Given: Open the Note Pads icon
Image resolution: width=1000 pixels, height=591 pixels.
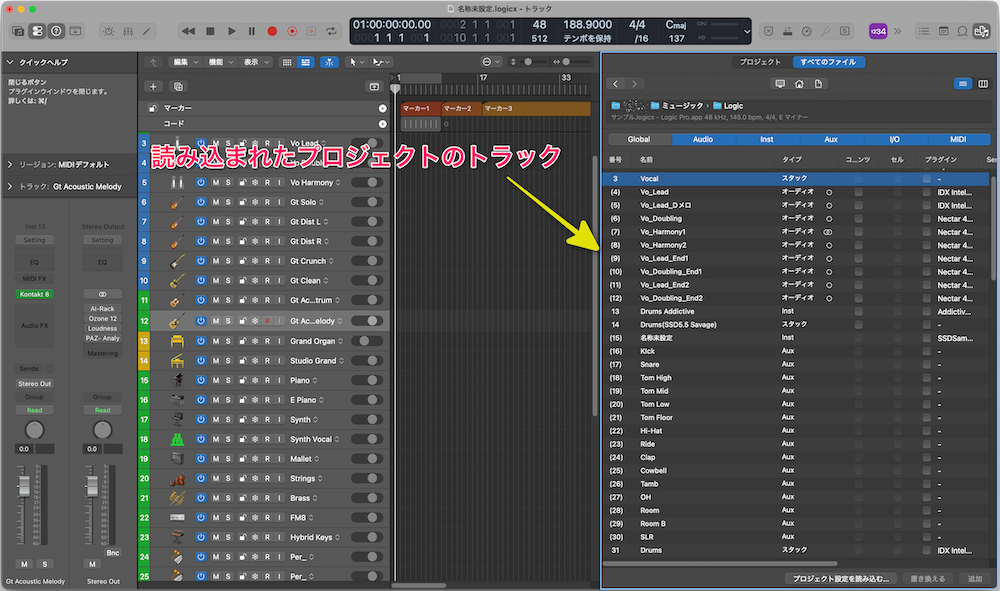Looking at the screenshot, I should point(943,31).
